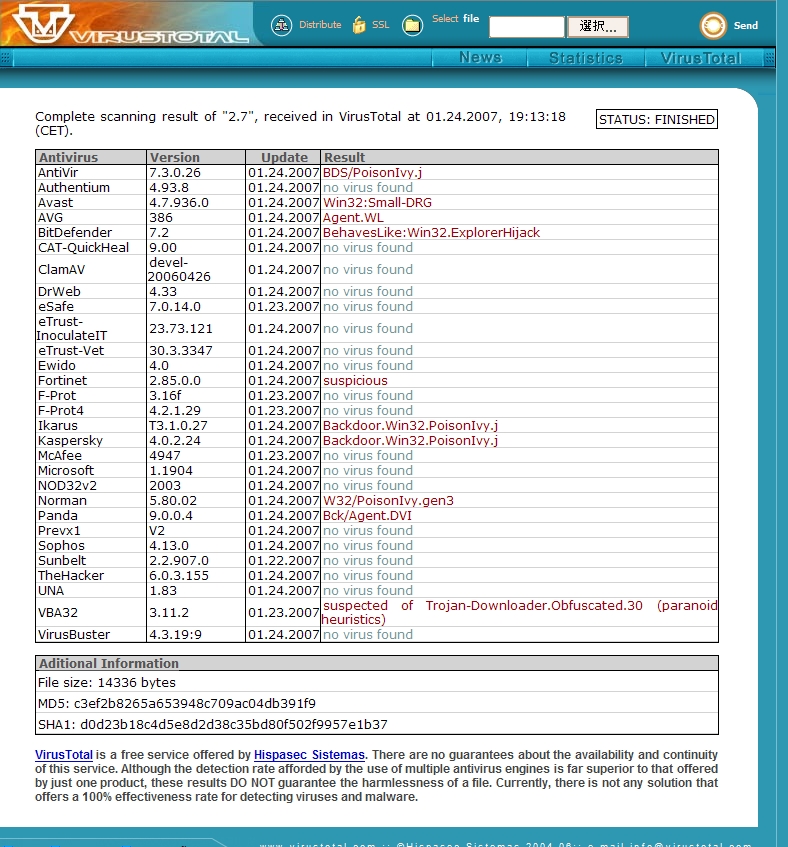788x847 pixels.
Task: Click the file browse button
Action: coord(597,26)
